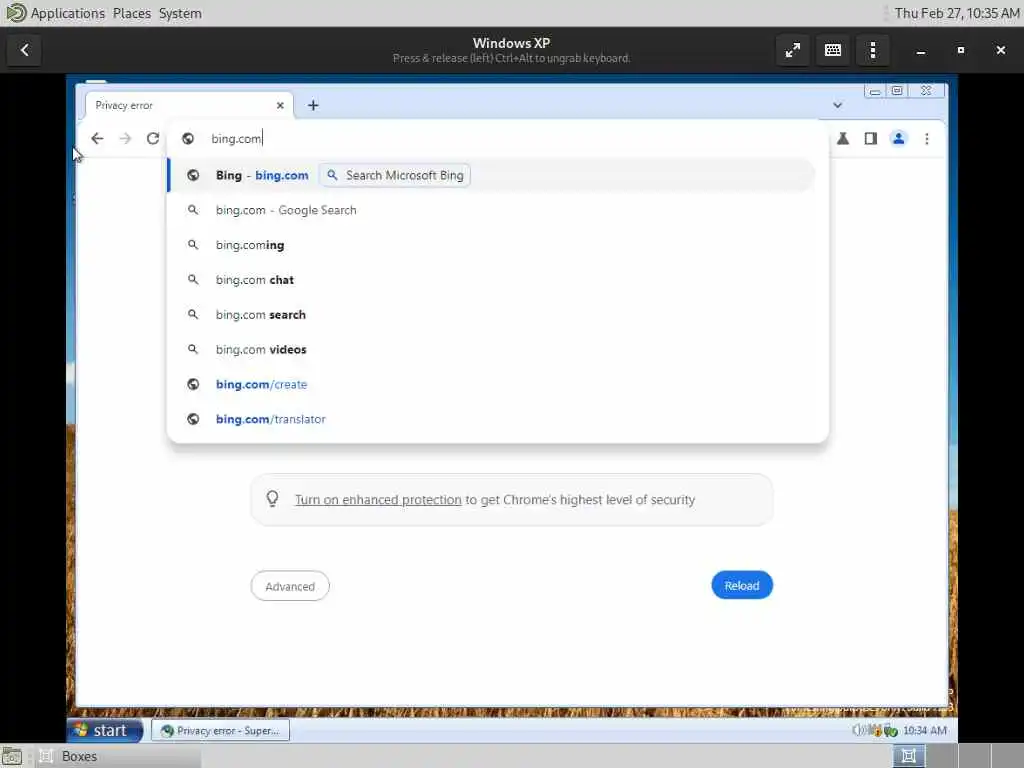
Task: Click the XP tray volume icon
Action: (x=859, y=730)
